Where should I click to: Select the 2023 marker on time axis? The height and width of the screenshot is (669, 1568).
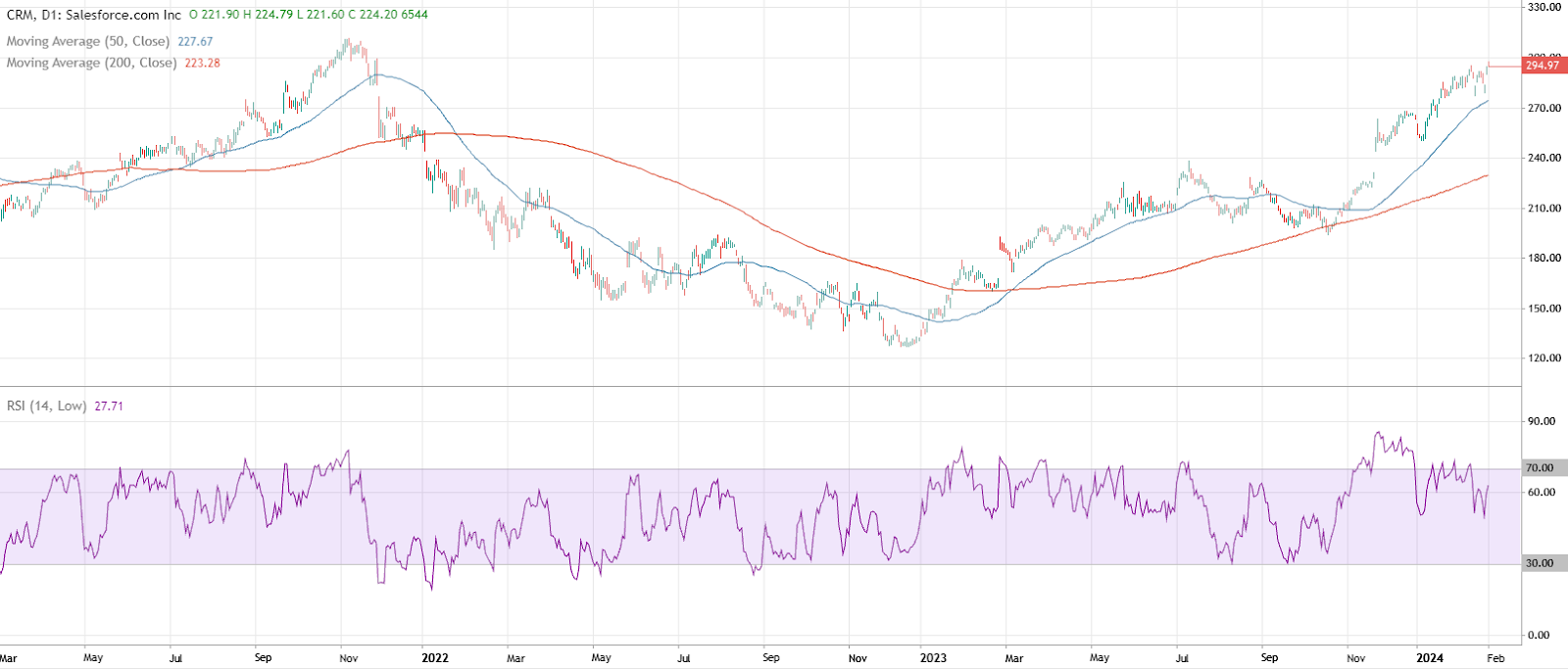point(933,658)
